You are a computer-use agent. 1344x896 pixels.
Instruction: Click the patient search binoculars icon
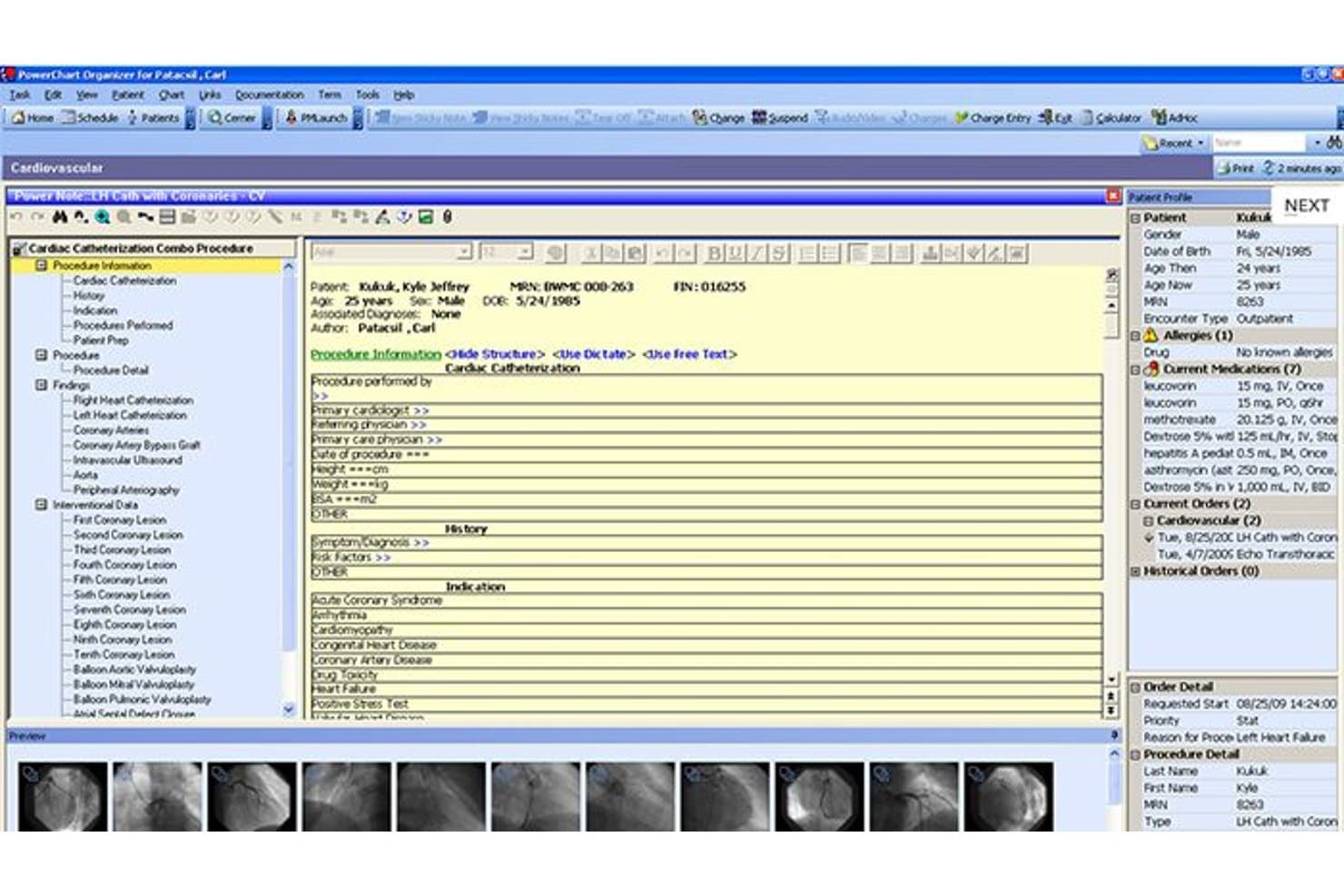pos(1334,143)
